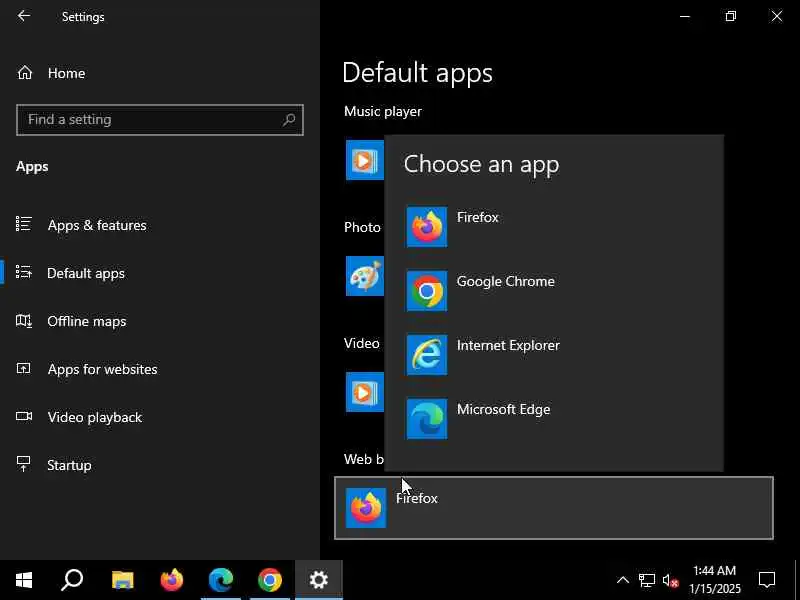Click the Internet Explorer label text
This screenshot has width=800, height=600.
pyautogui.click(x=508, y=345)
